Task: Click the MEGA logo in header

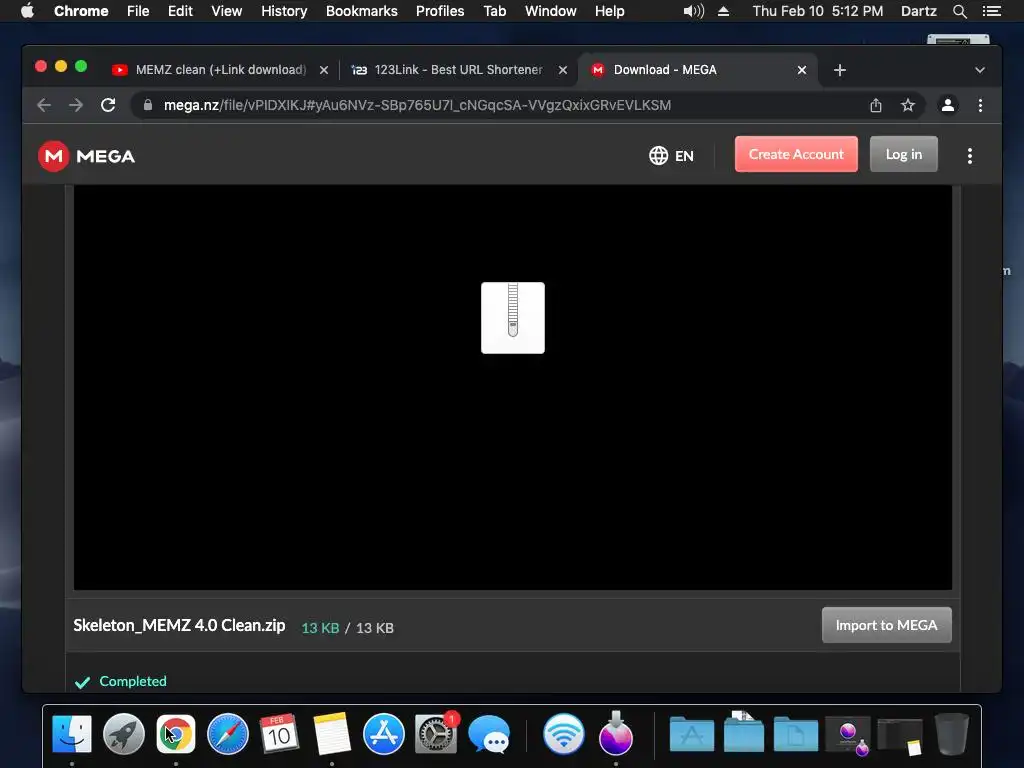Action: point(86,156)
